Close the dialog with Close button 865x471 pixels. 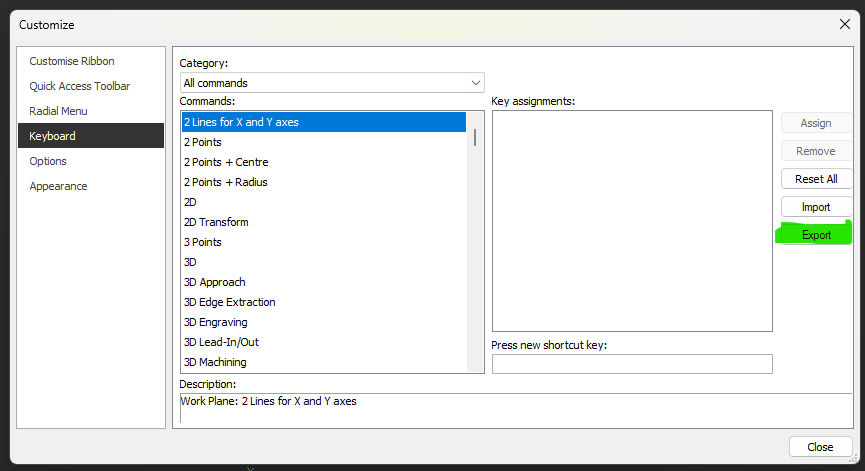820,447
